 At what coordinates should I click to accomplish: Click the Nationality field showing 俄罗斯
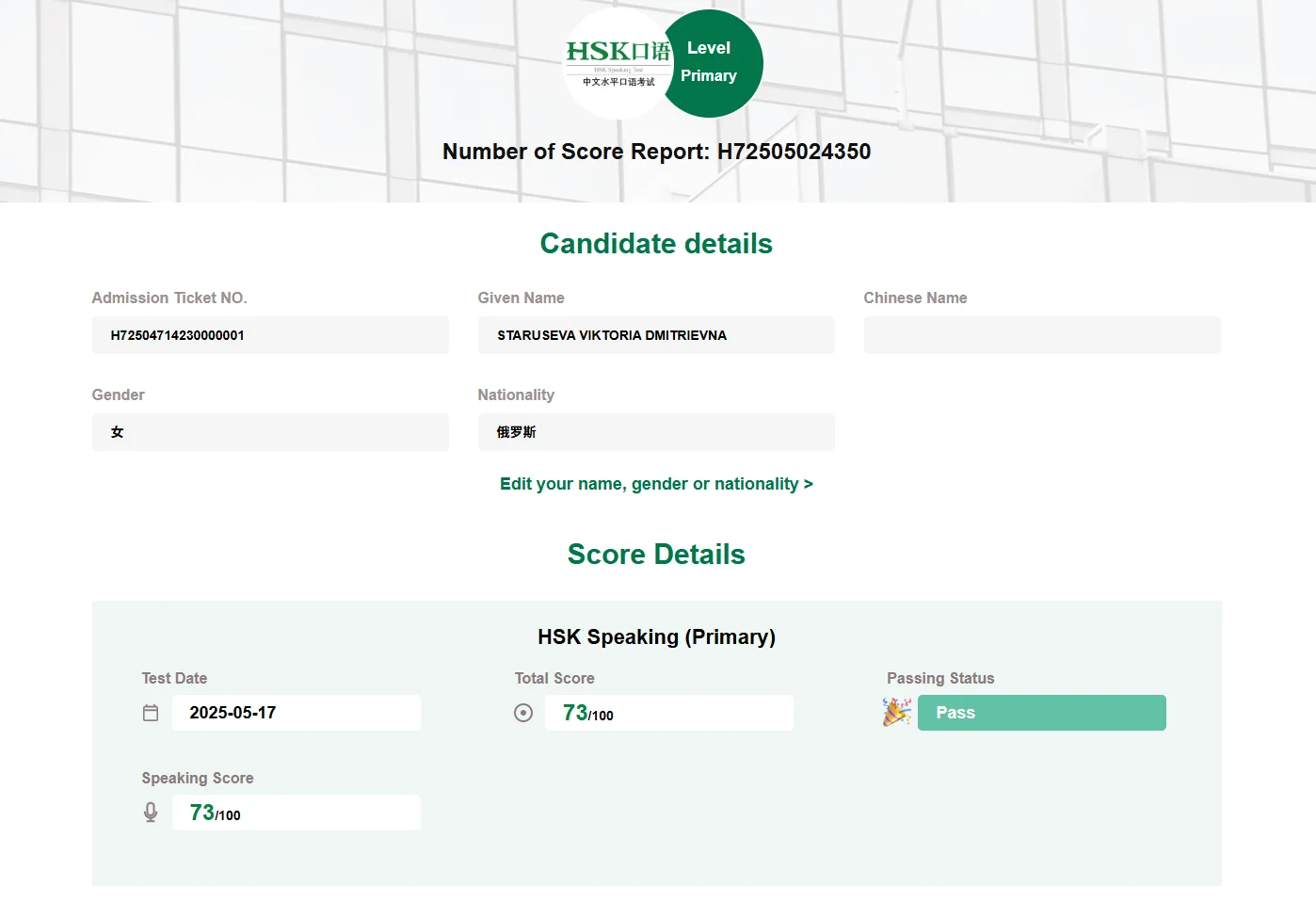click(x=656, y=432)
